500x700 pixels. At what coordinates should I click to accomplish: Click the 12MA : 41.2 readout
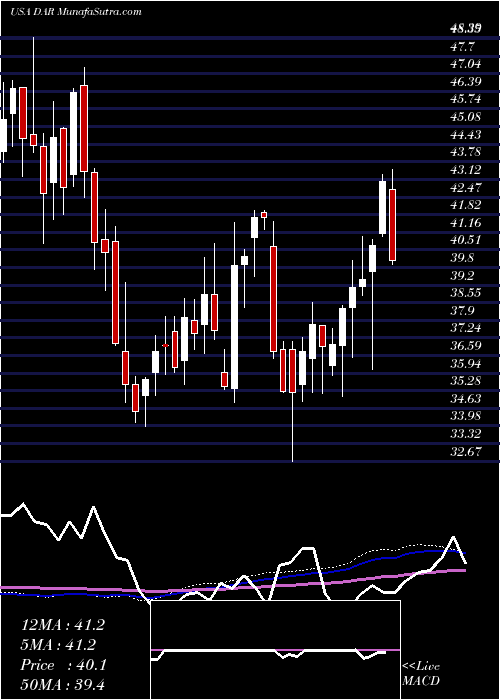[x=62, y=625]
